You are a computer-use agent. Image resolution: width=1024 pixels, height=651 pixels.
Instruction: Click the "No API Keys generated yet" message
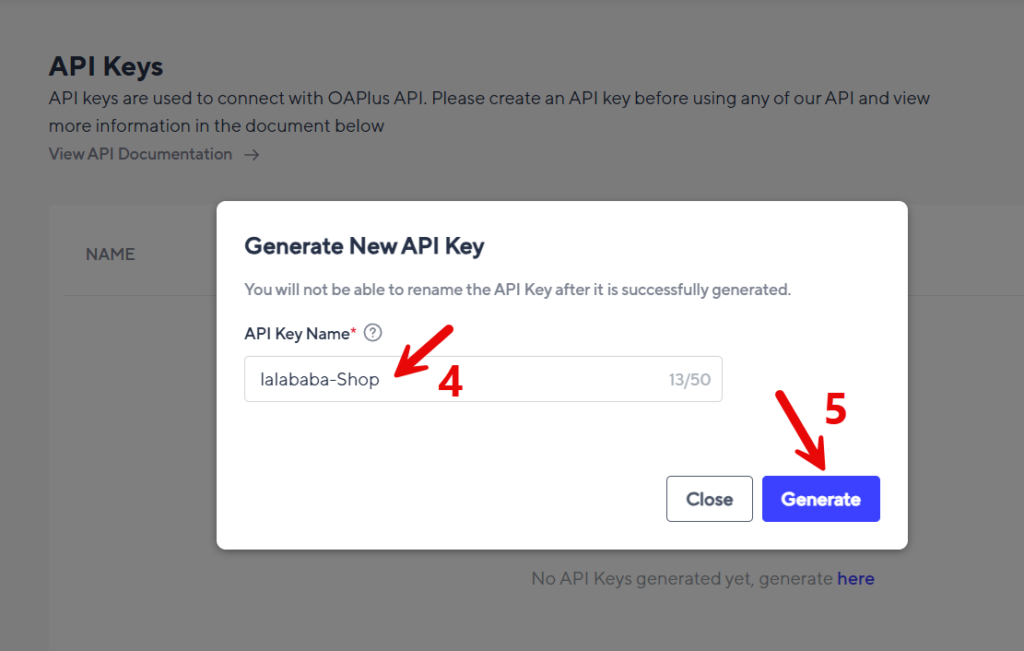click(681, 578)
